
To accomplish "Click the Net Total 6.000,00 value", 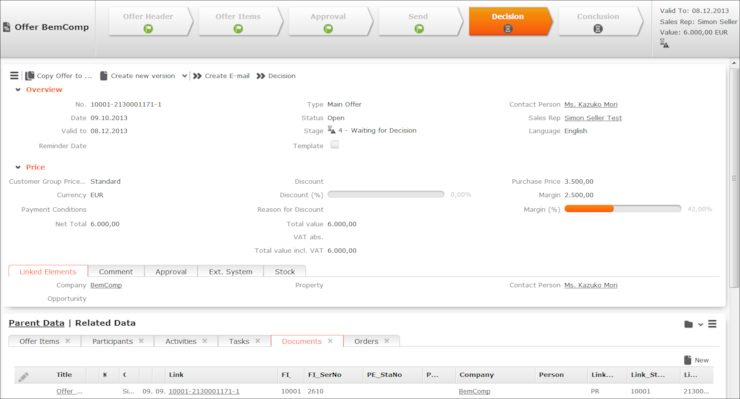I will tap(105, 224).
